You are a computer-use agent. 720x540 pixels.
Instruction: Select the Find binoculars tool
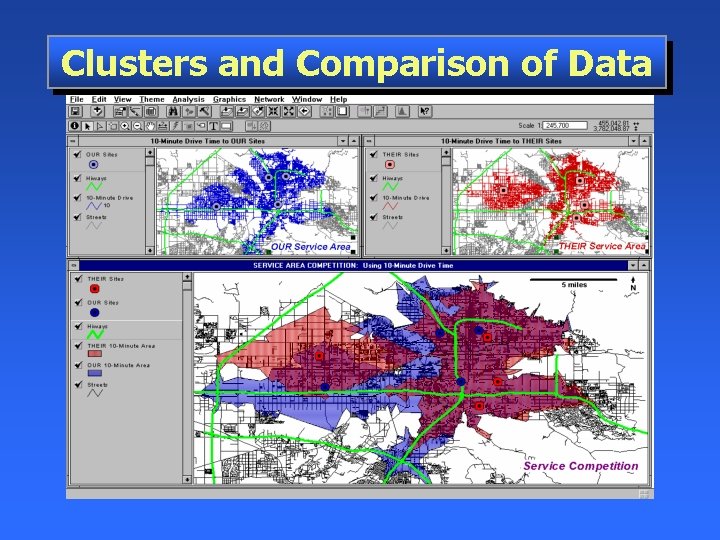pyautogui.click(x=173, y=111)
